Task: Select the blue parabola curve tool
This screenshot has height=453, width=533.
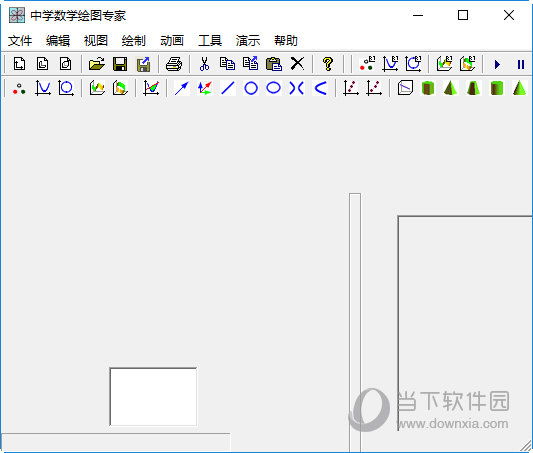Action: coord(320,88)
